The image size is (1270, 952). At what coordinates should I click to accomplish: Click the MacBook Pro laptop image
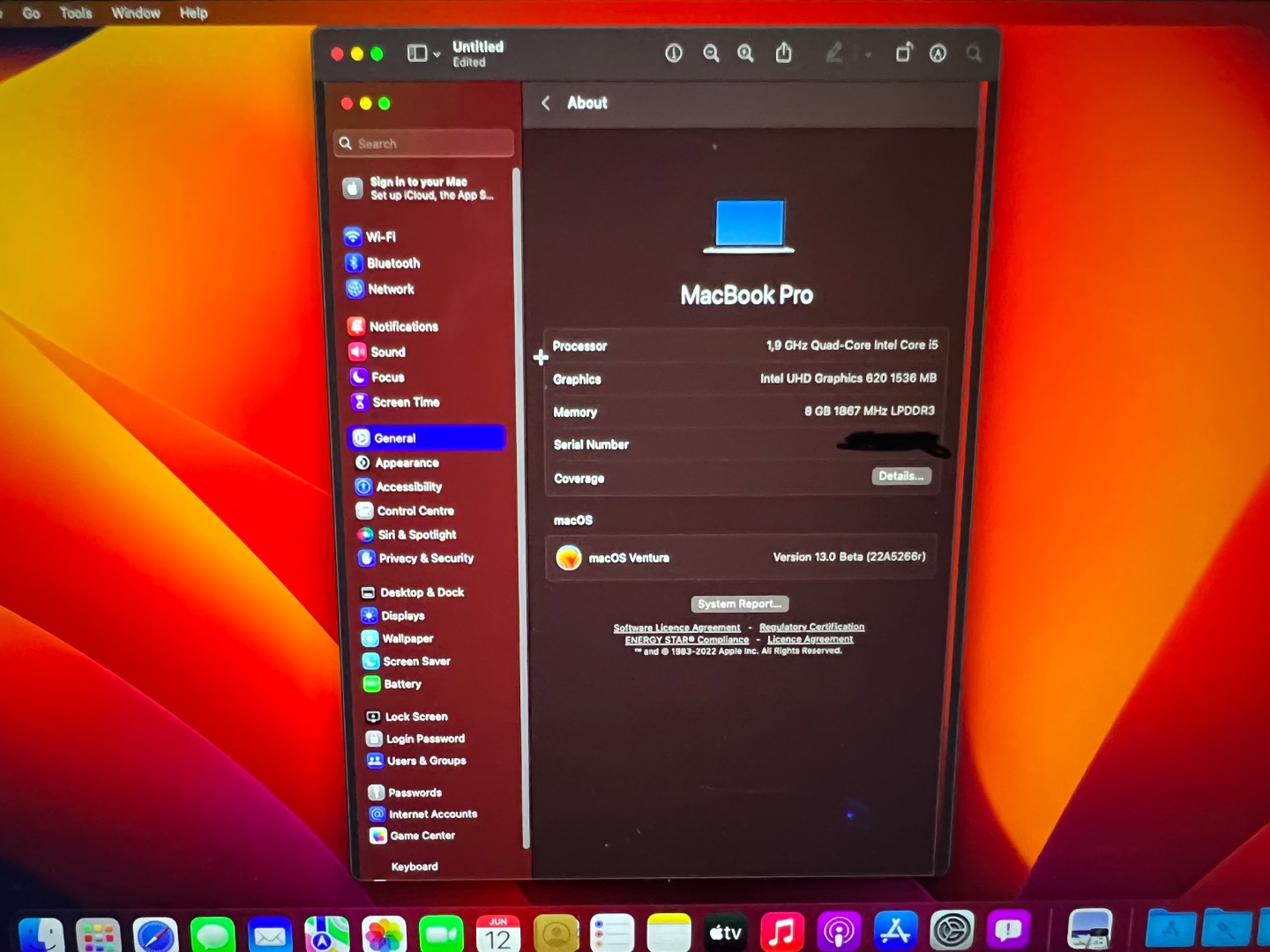point(749,226)
